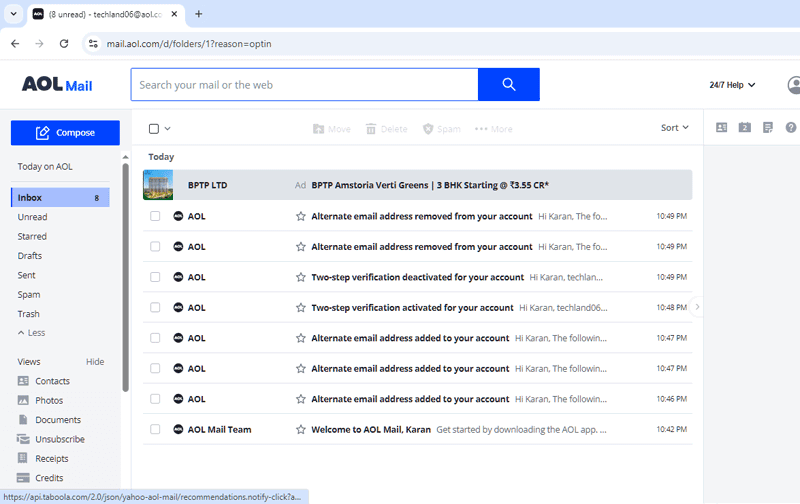Open the Sort dropdown
The height and width of the screenshot is (504, 800).
pyautogui.click(x=674, y=128)
